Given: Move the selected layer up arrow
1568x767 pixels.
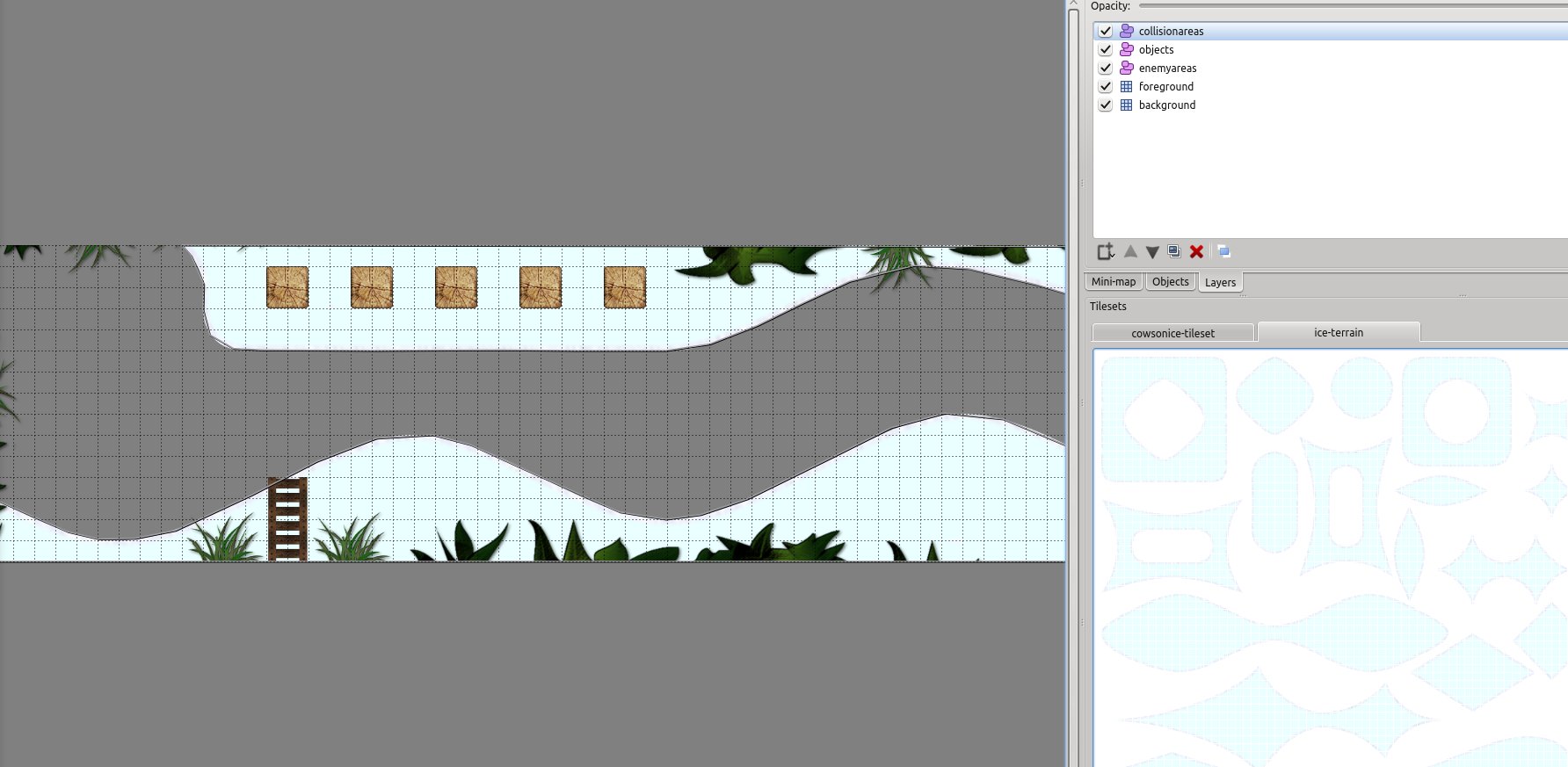Looking at the screenshot, I should 1130,252.
